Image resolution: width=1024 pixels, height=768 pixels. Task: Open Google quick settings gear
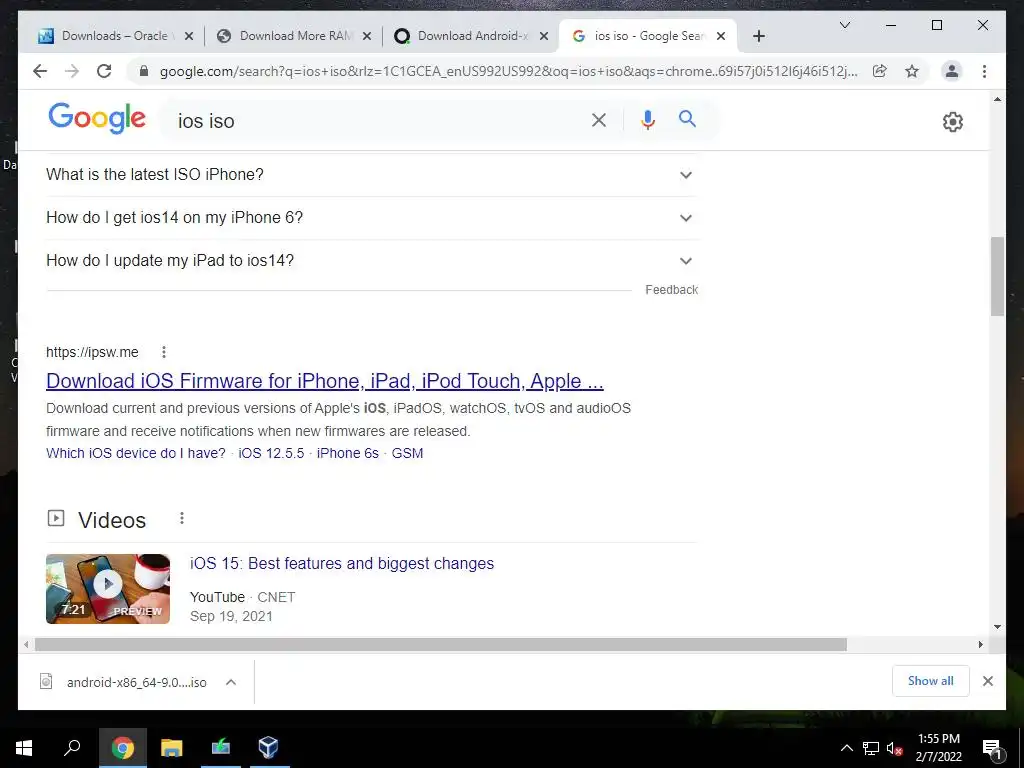(x=953, y=121)
